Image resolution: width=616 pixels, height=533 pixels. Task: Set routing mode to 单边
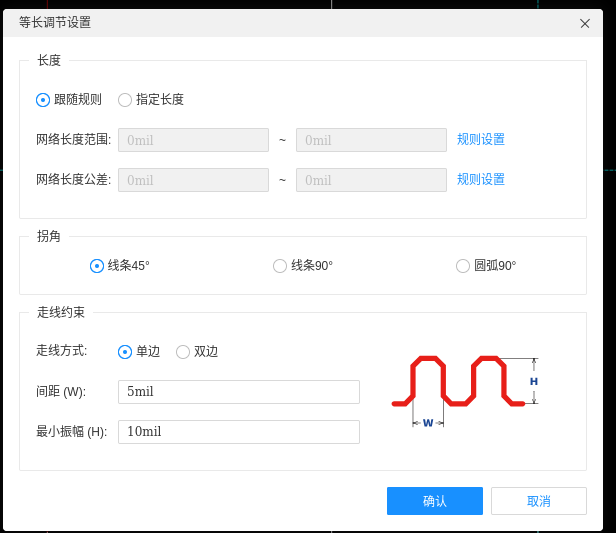(x=125, y=352)
